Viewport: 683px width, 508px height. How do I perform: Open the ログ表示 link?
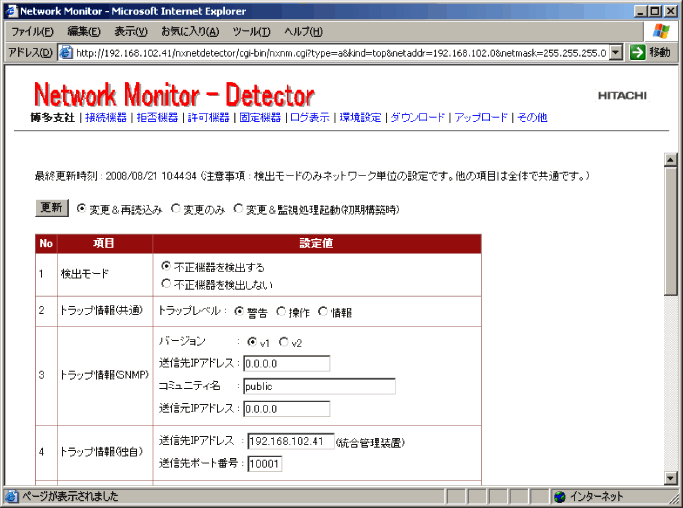click(x=310, y=118)
